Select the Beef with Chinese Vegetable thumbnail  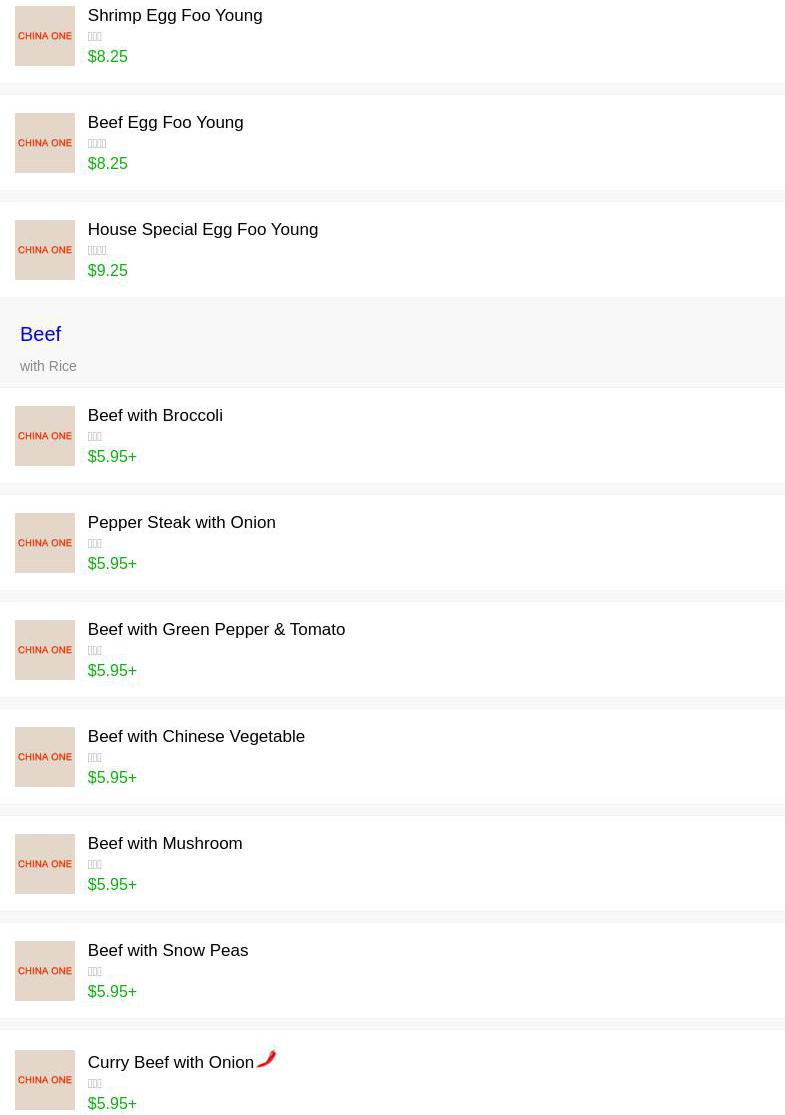(x=45, y=757)
